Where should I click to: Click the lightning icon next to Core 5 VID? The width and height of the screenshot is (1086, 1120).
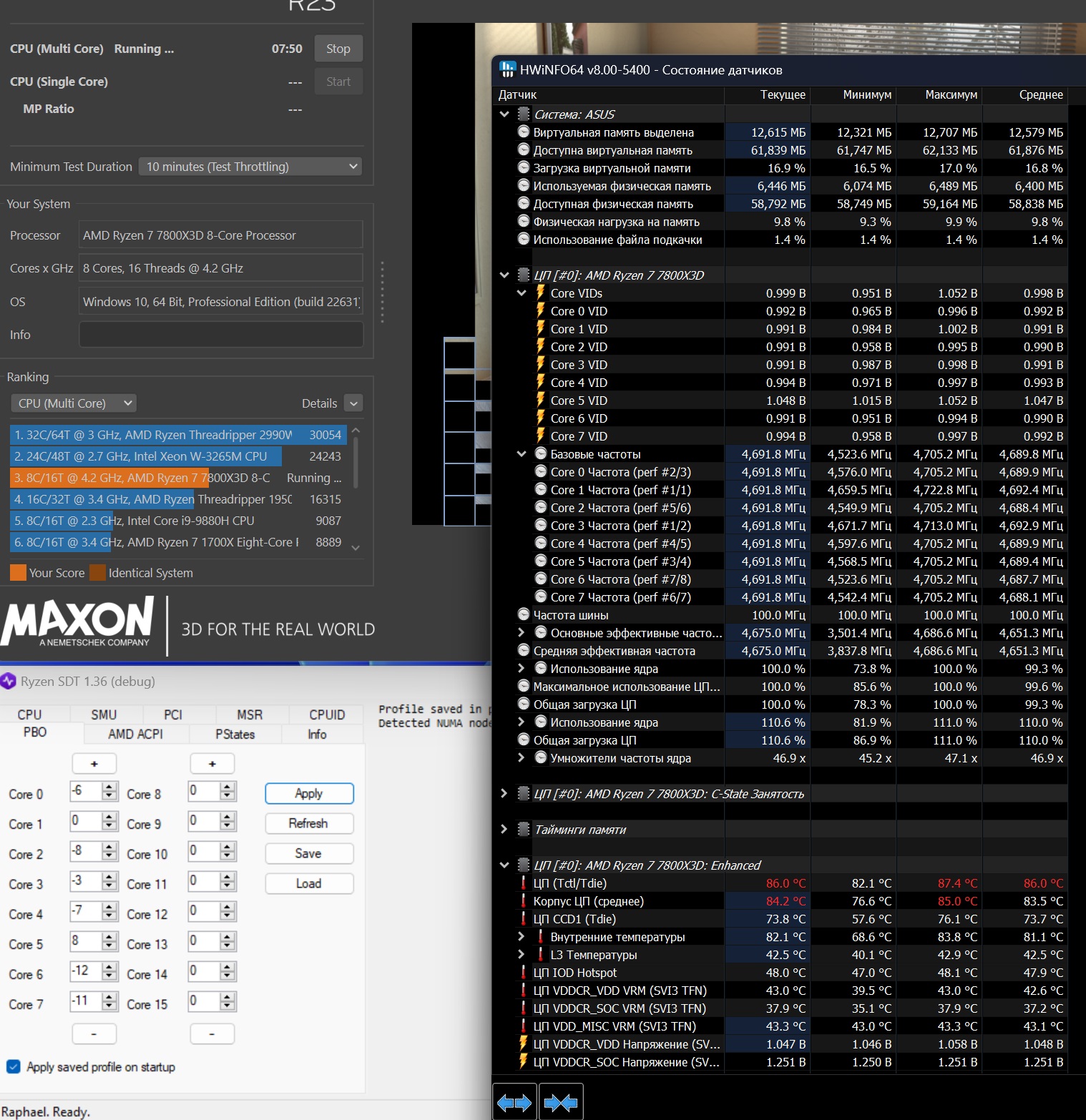[541, 400]
